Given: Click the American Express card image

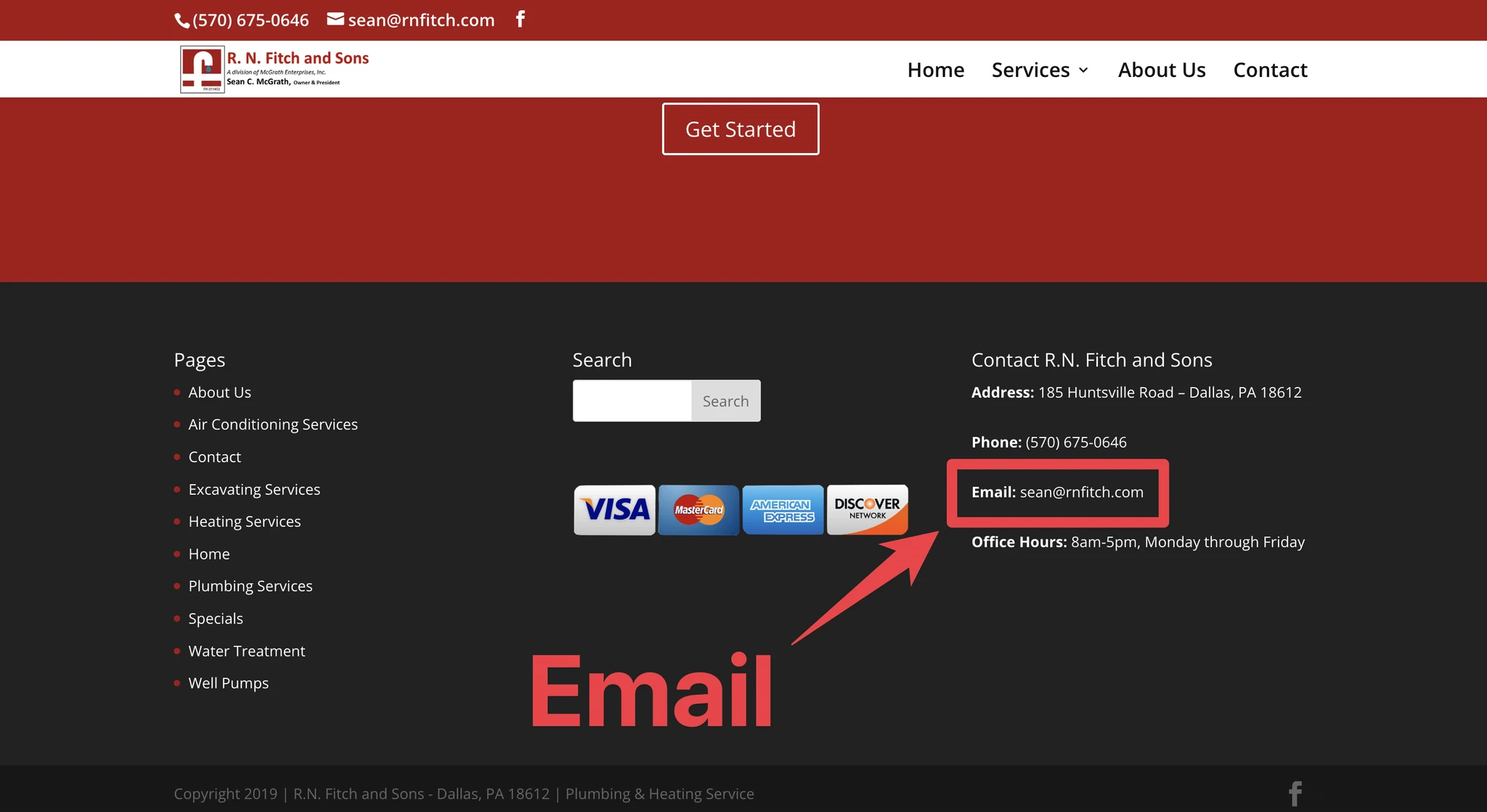Looking at the screenshot, I should click(x=783, y=510).
